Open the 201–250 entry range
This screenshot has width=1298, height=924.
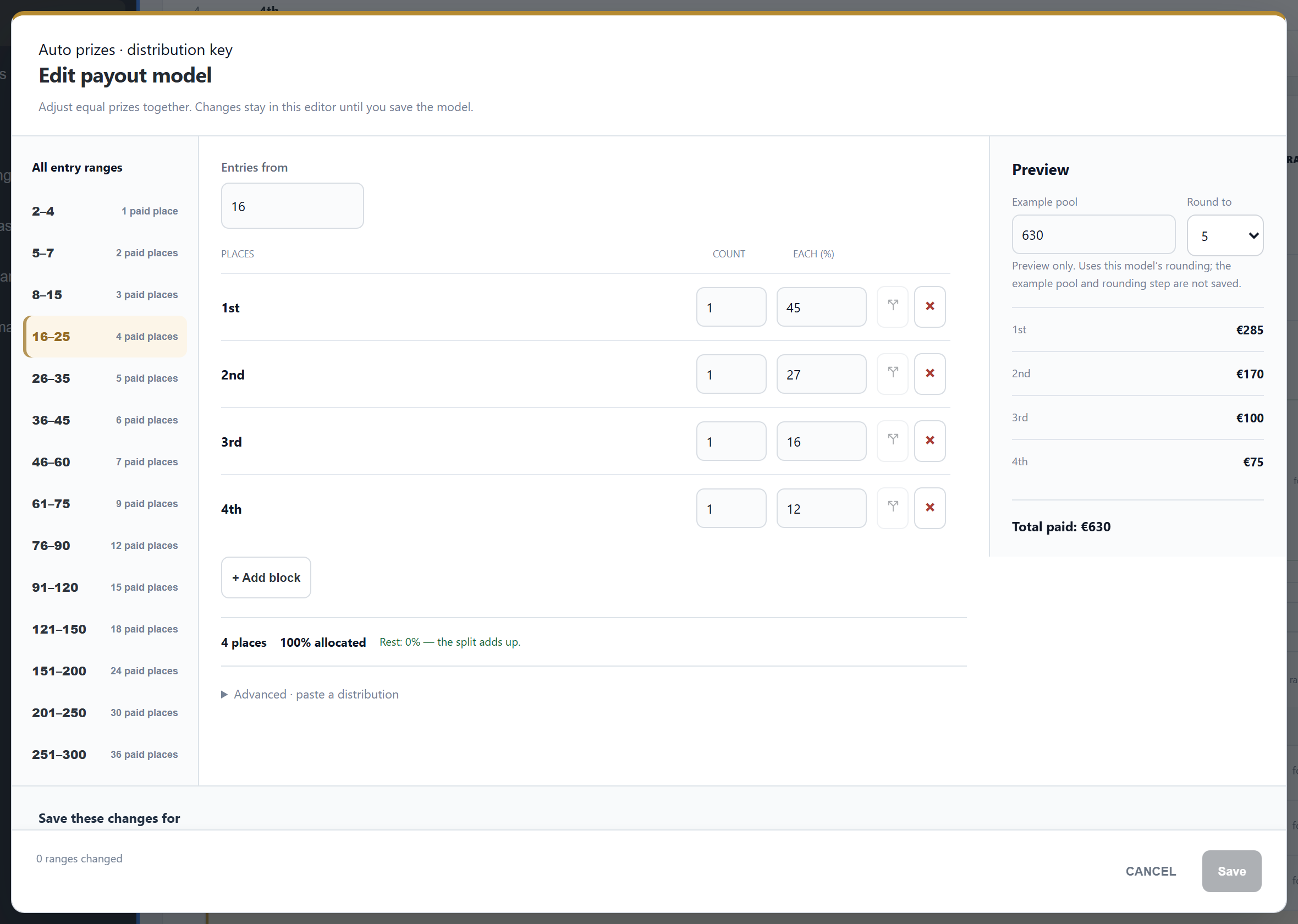tap(105, 713)
